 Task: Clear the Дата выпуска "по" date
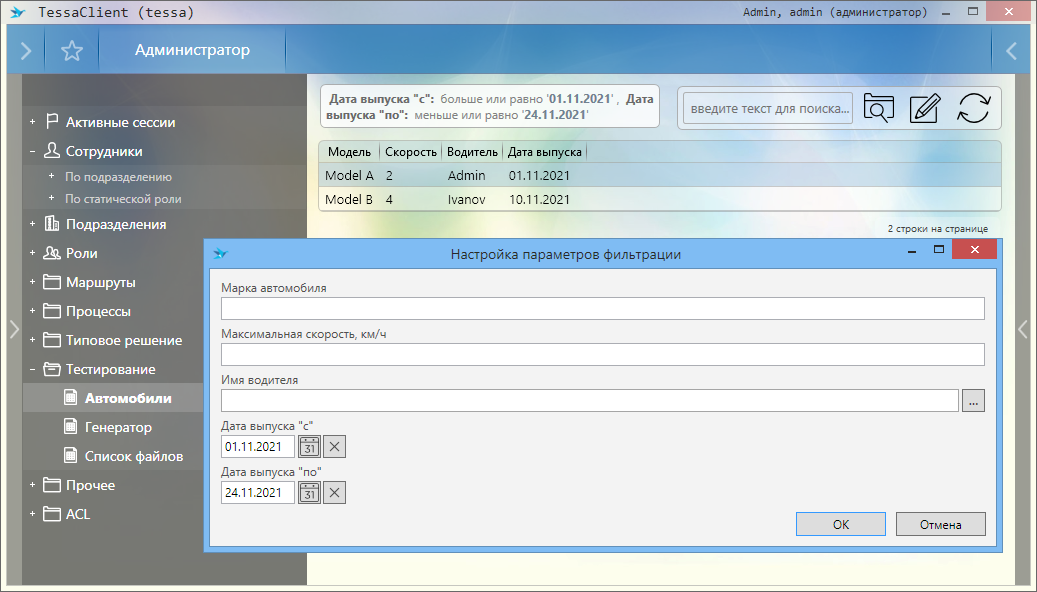[335, 492]
